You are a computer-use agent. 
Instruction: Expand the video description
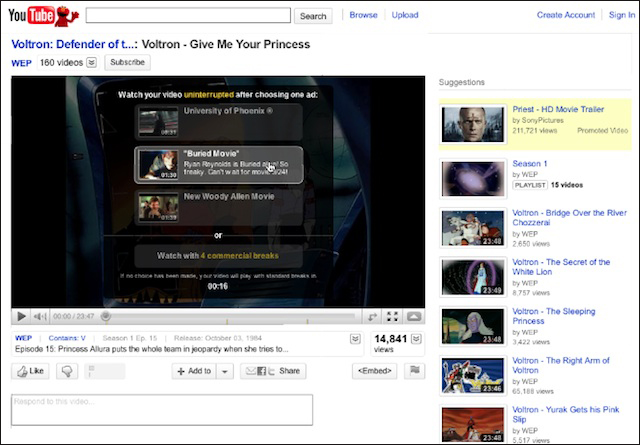tap(355, 339)
